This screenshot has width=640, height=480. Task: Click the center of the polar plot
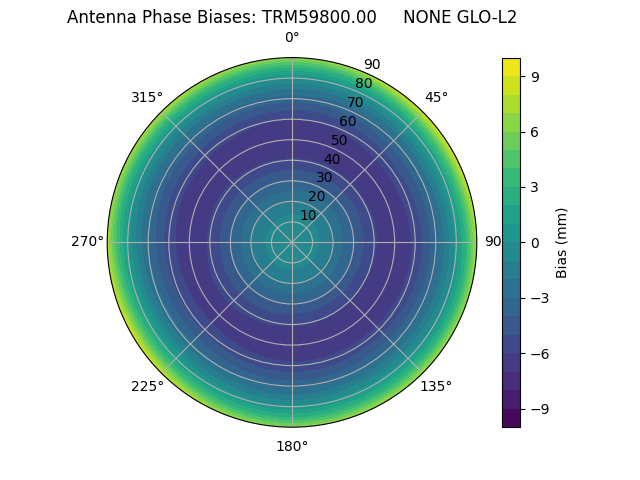coord(292,242)
